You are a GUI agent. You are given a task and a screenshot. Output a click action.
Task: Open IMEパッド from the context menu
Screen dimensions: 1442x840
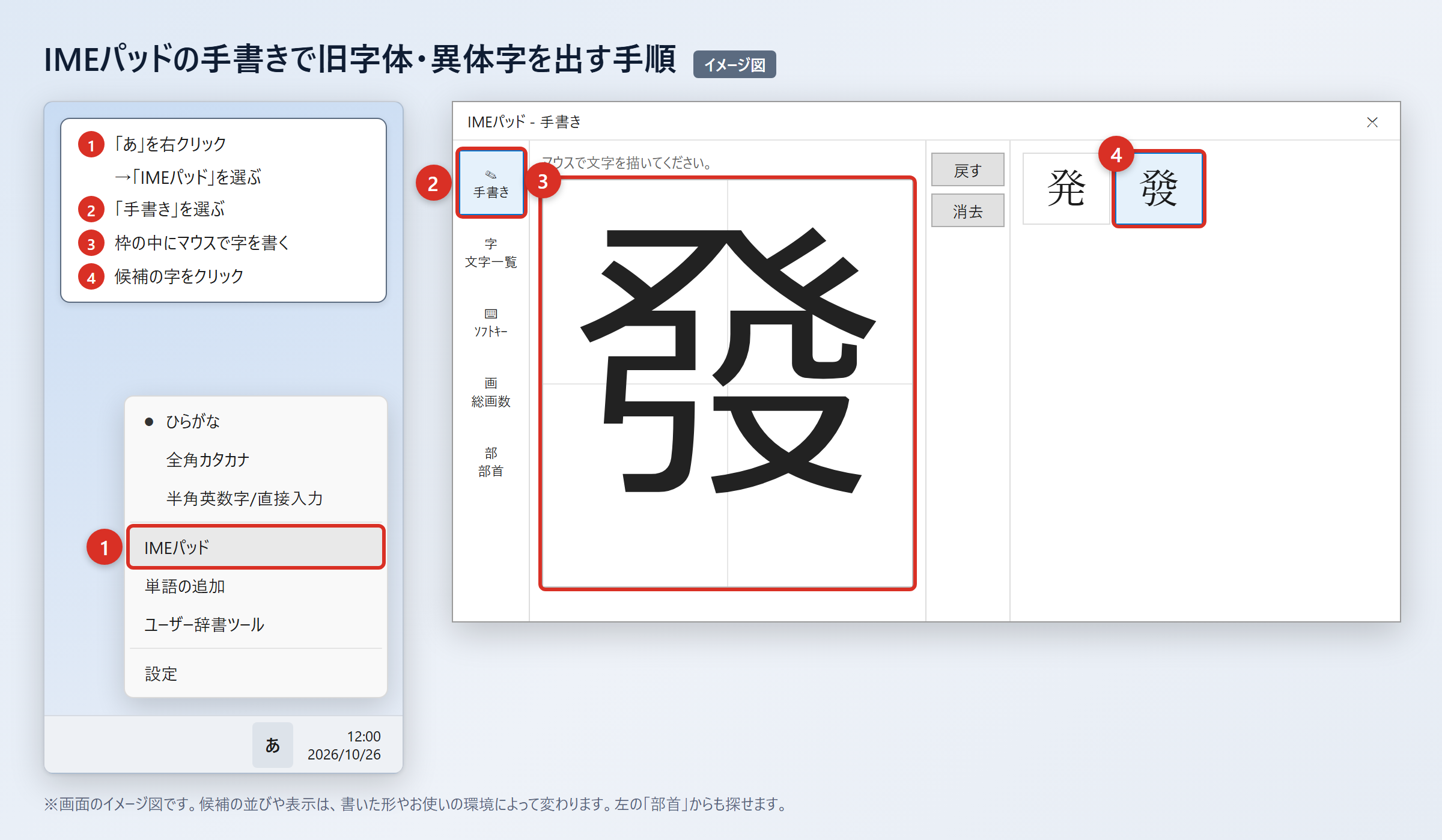tap(256, 547)
